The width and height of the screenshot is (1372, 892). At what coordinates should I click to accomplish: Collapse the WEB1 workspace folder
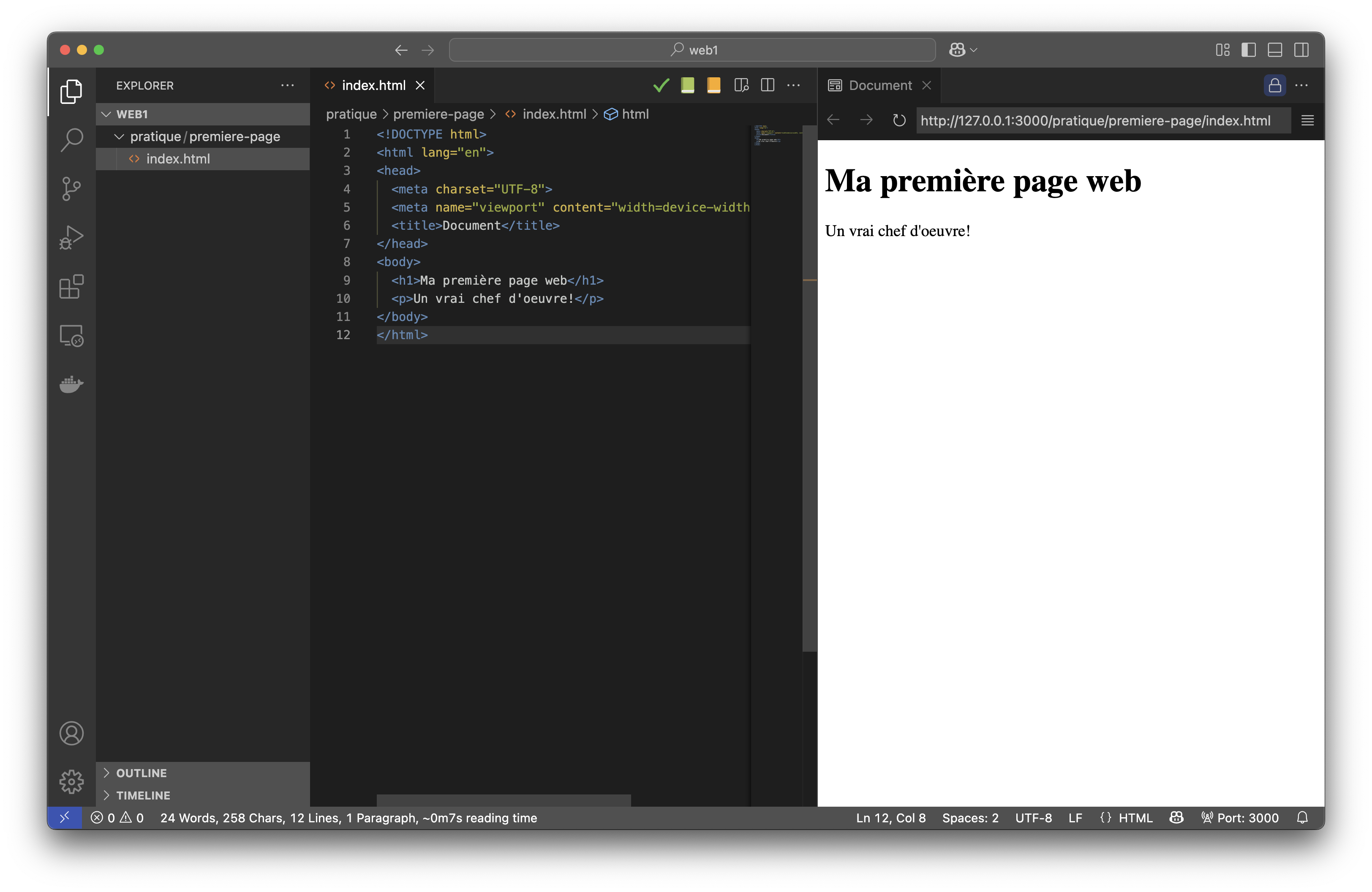point(202,114)
